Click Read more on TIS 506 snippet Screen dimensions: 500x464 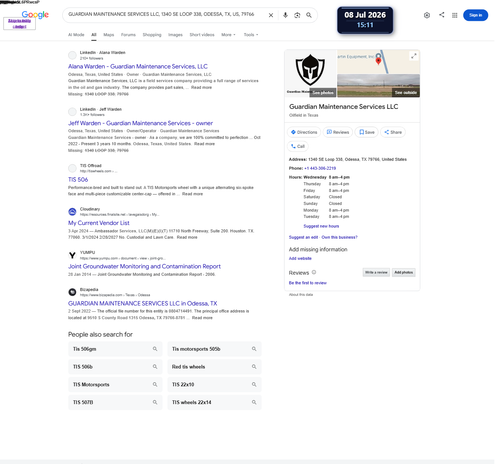(192, 194)
